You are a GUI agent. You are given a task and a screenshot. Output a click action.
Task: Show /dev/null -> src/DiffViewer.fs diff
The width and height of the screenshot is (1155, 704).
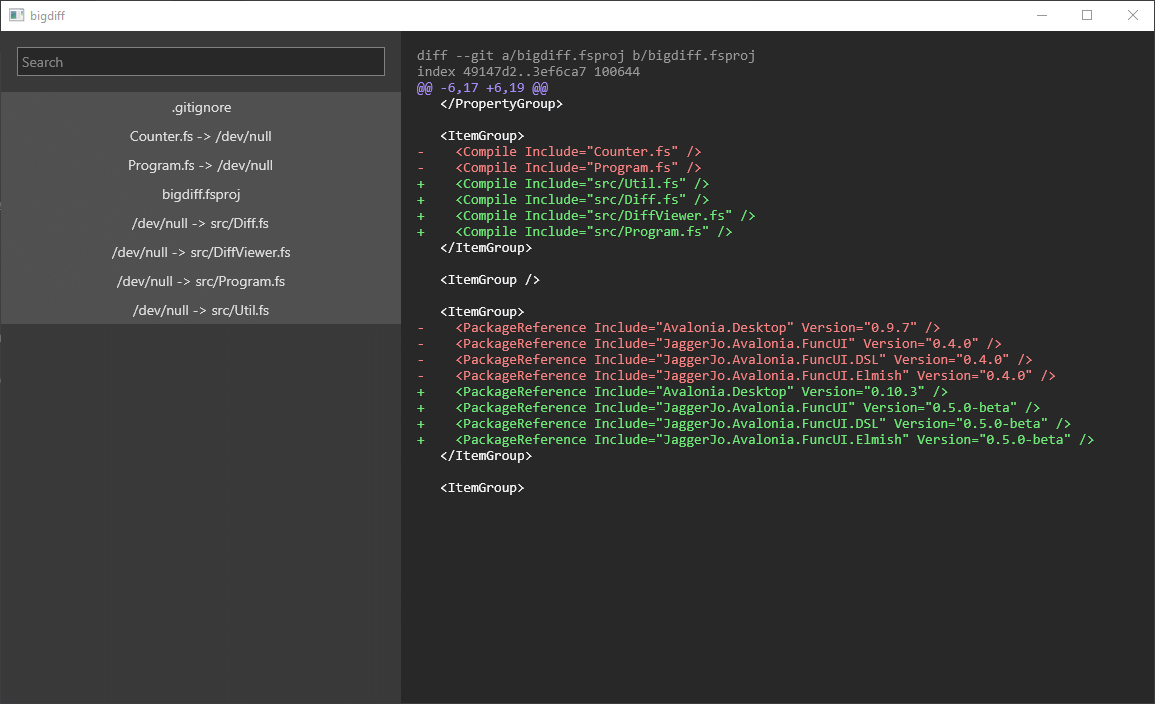click(x=201, y=253)
